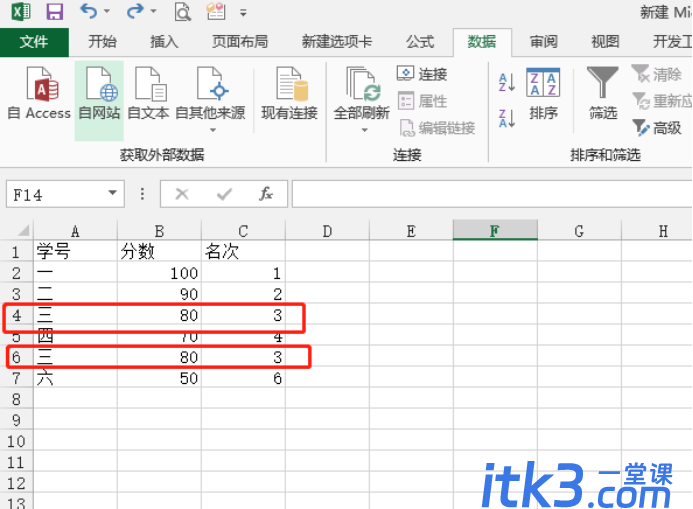The image size is (693, 509).
Task: Open 现有连接 dialog
Action: (x=289, y=94)
